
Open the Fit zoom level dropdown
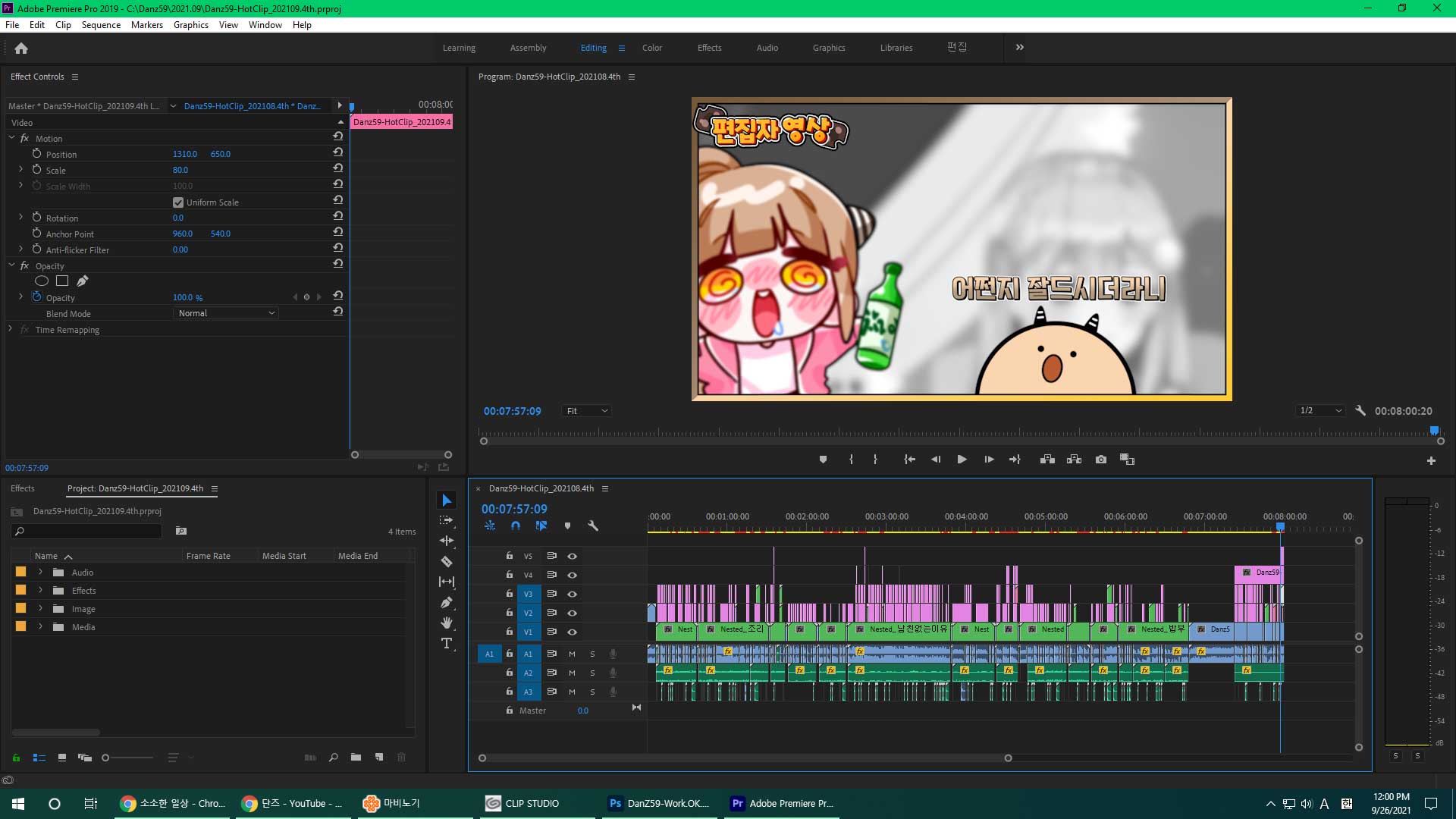tap(587, 411)
